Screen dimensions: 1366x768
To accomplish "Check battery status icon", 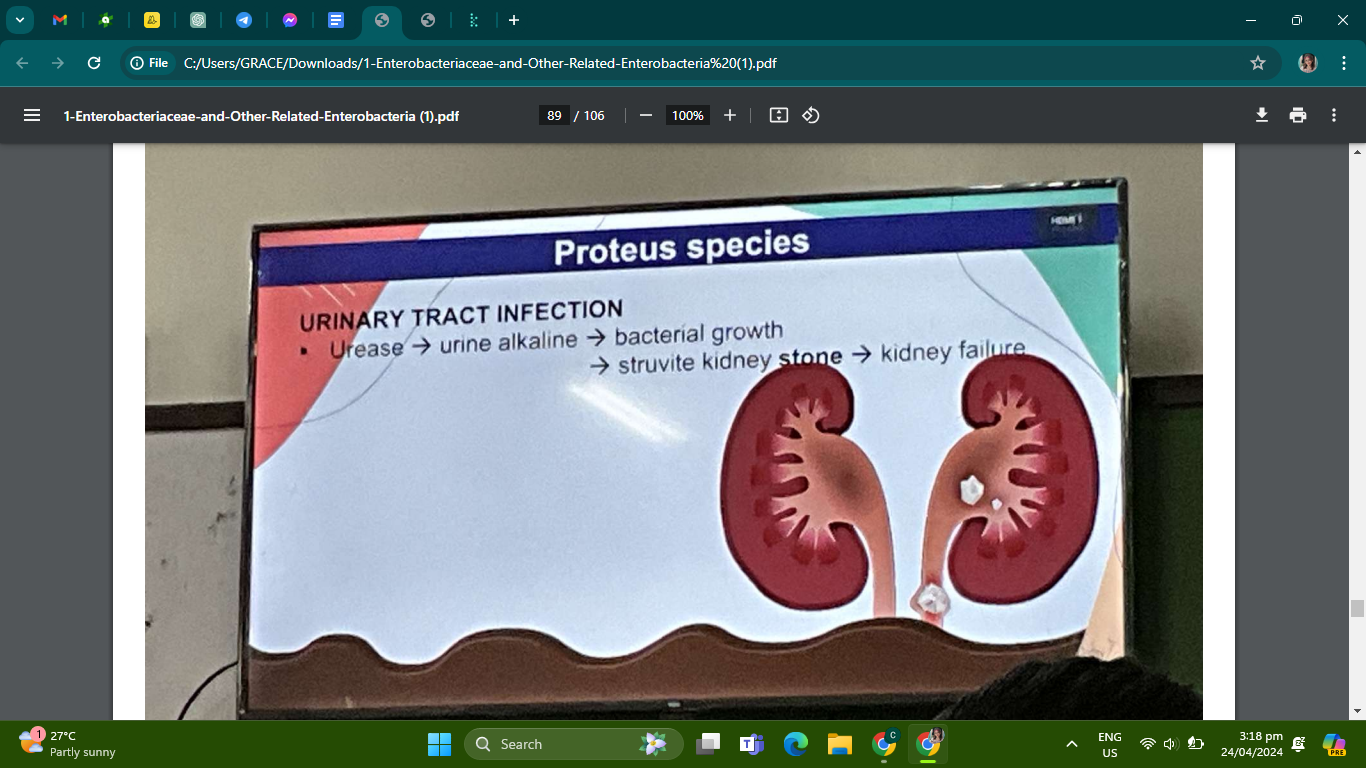I will 1195,744.
